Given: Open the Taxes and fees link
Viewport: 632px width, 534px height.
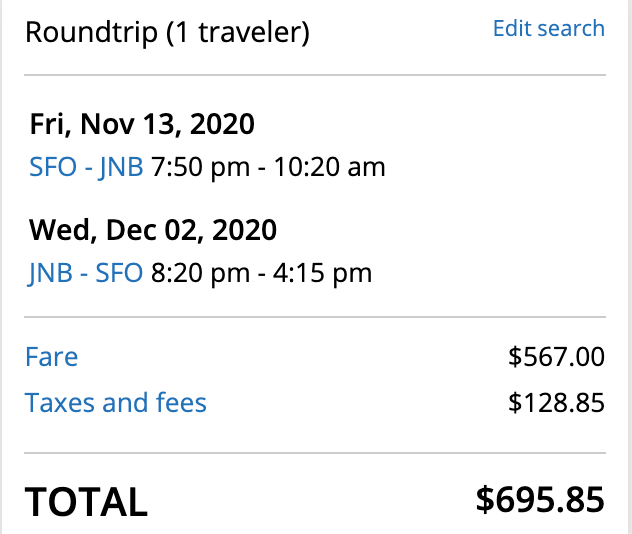Looking at the screenshot, I should [x=116, y=403].
